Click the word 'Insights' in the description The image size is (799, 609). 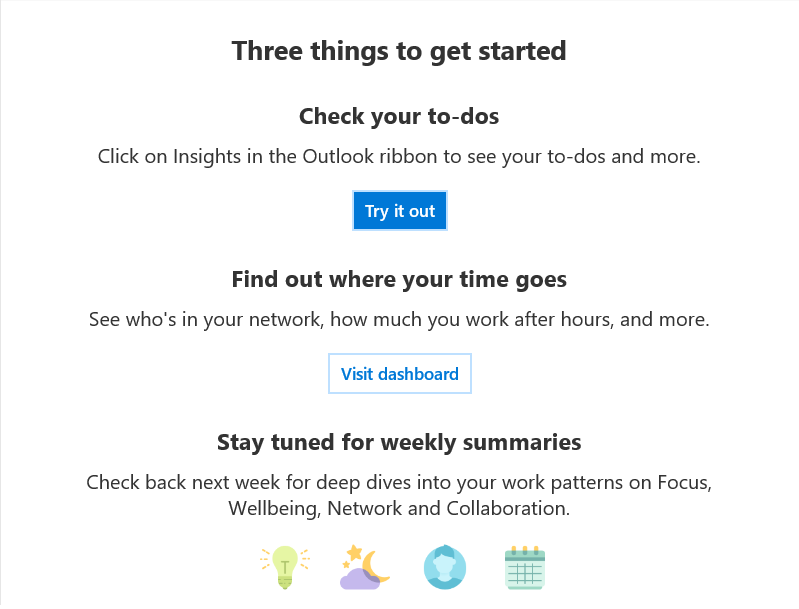click(x=207, y=156)
